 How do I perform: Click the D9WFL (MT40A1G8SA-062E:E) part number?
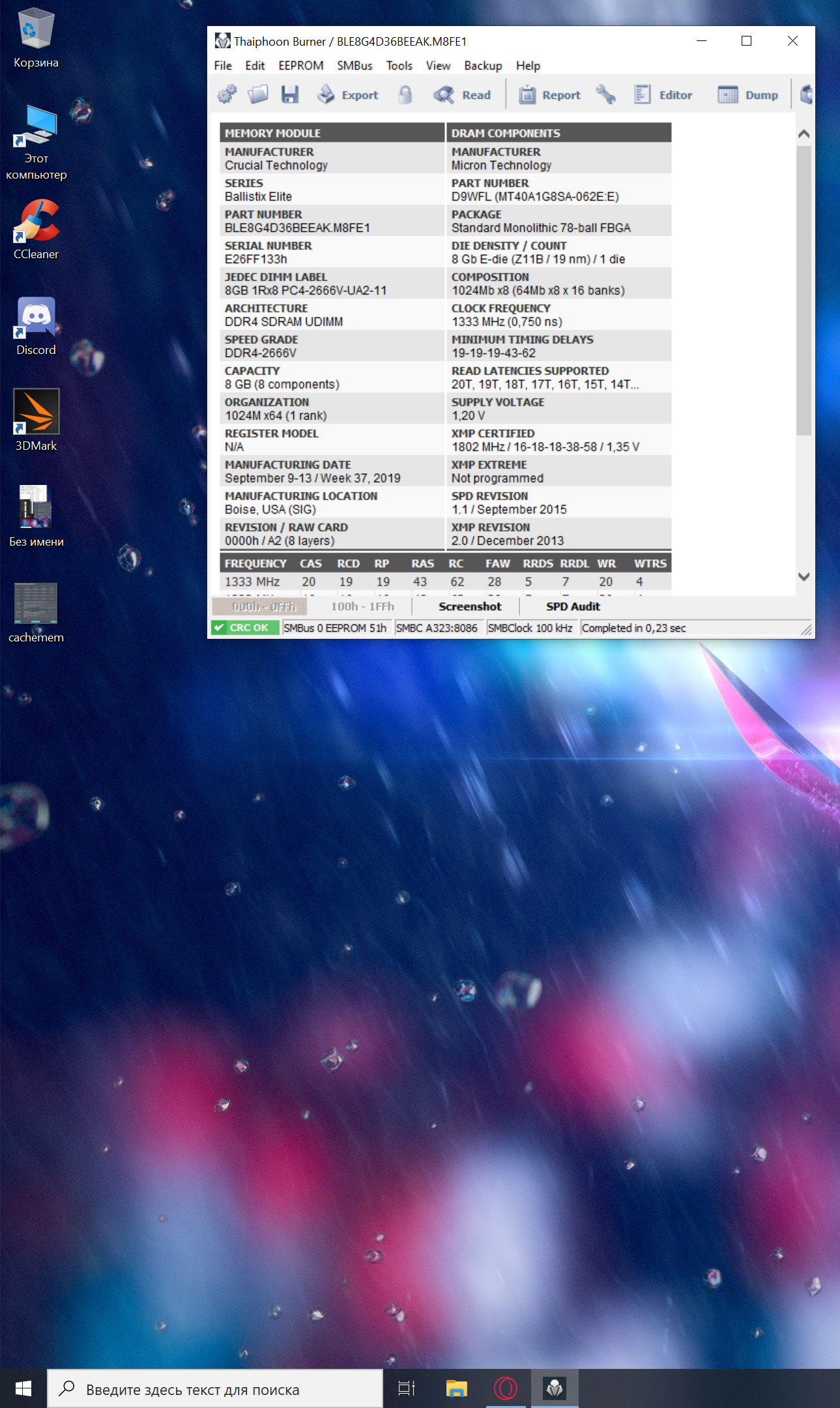[x=535, y=197]
